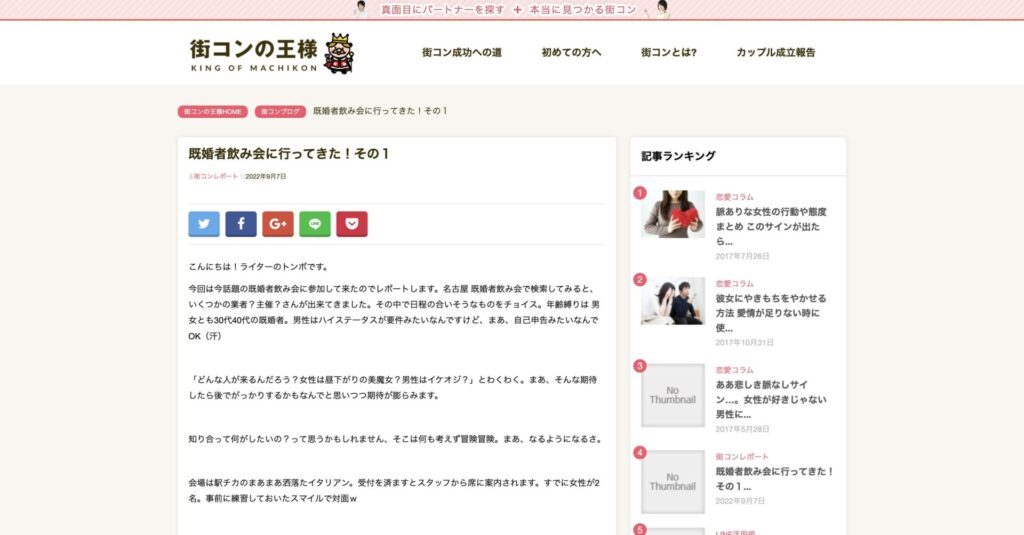Open ranking article 彼女にやきもちをやかせる方法
Viewport: 1024px width, 535px height.
click(x=771, y=313)
